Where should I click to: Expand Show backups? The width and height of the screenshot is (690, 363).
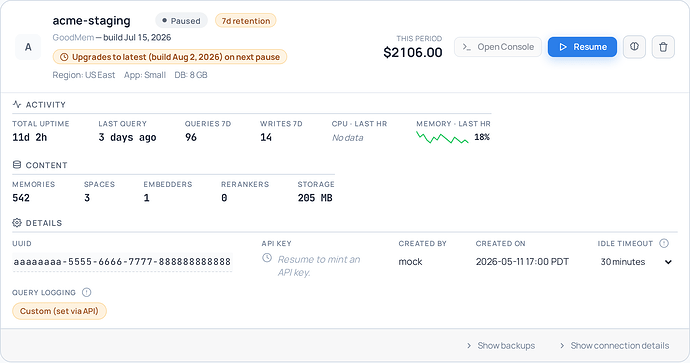click(501, 345)
